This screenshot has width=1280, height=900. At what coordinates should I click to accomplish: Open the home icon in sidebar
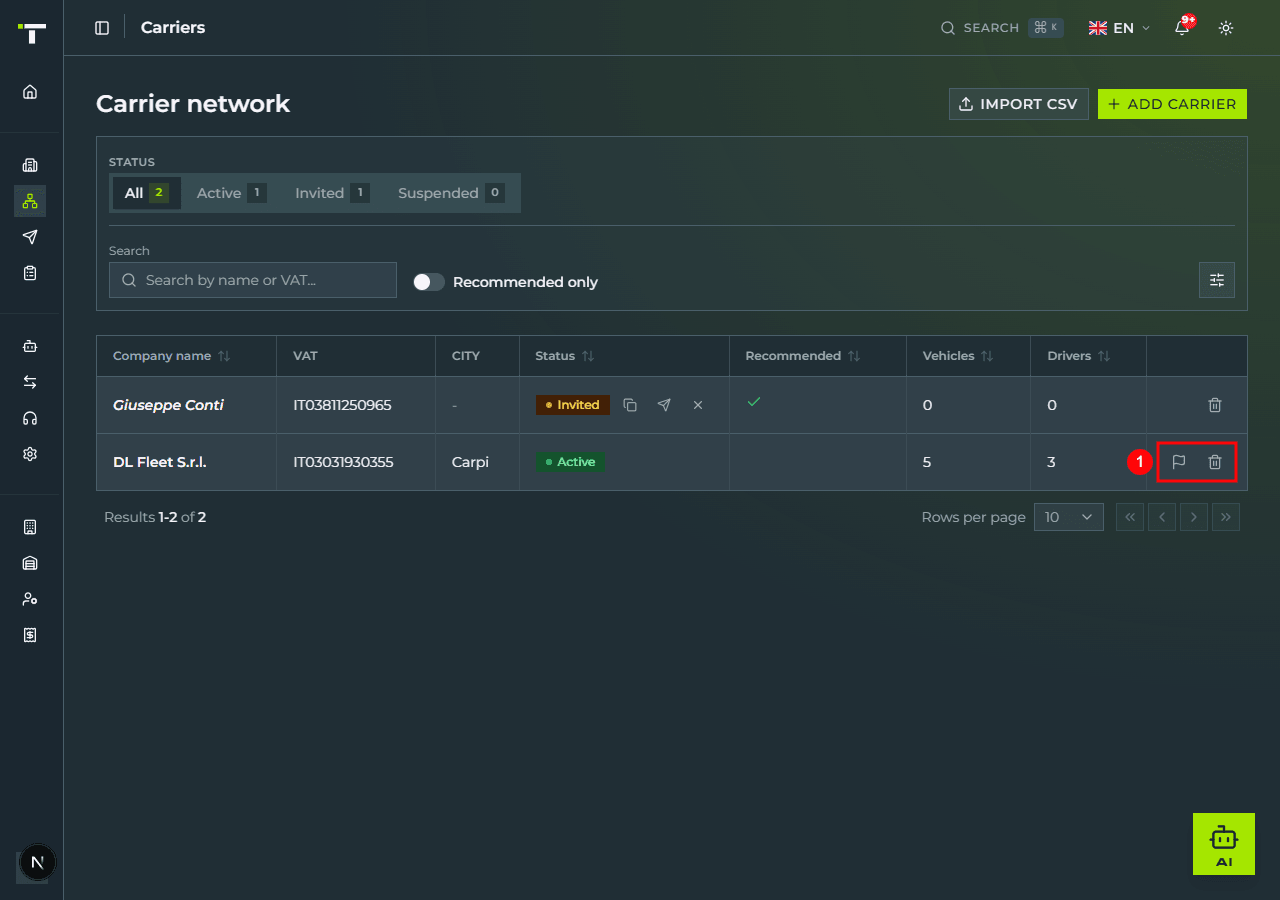30,92
